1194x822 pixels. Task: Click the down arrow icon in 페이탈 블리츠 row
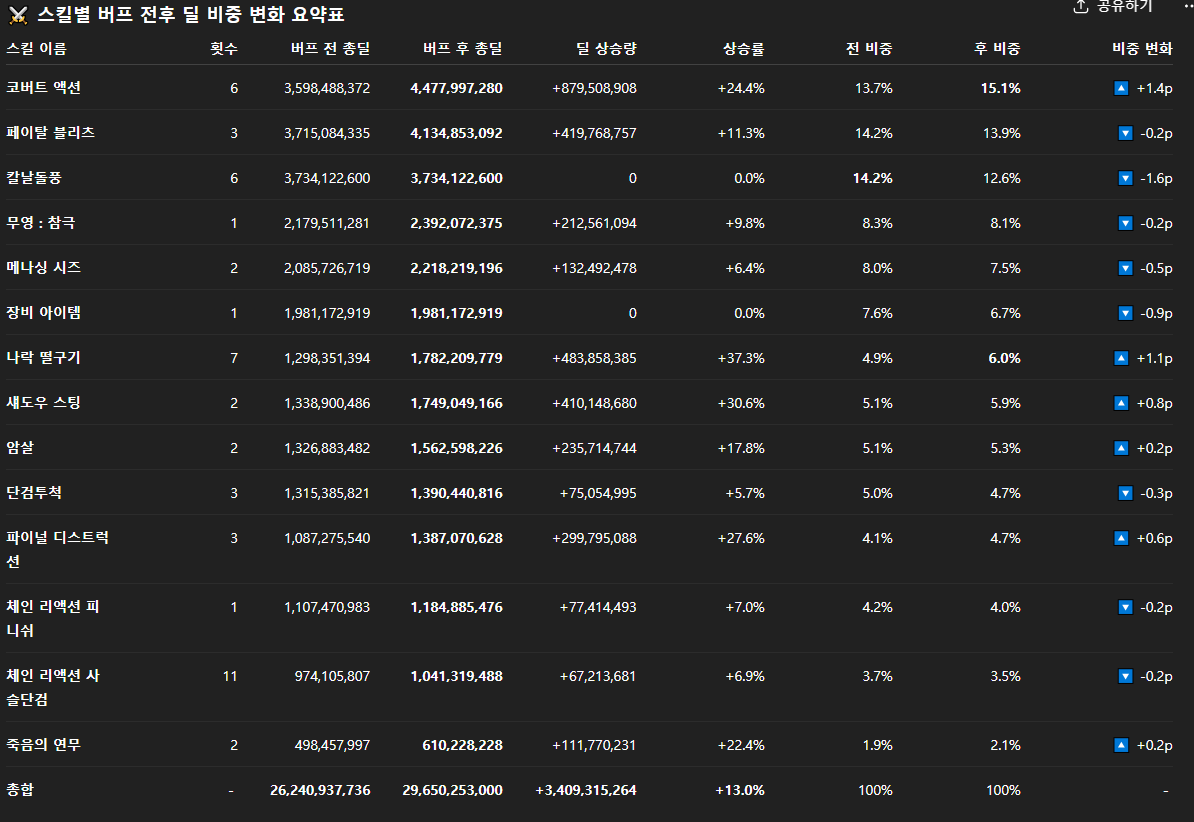[1125, 133]
